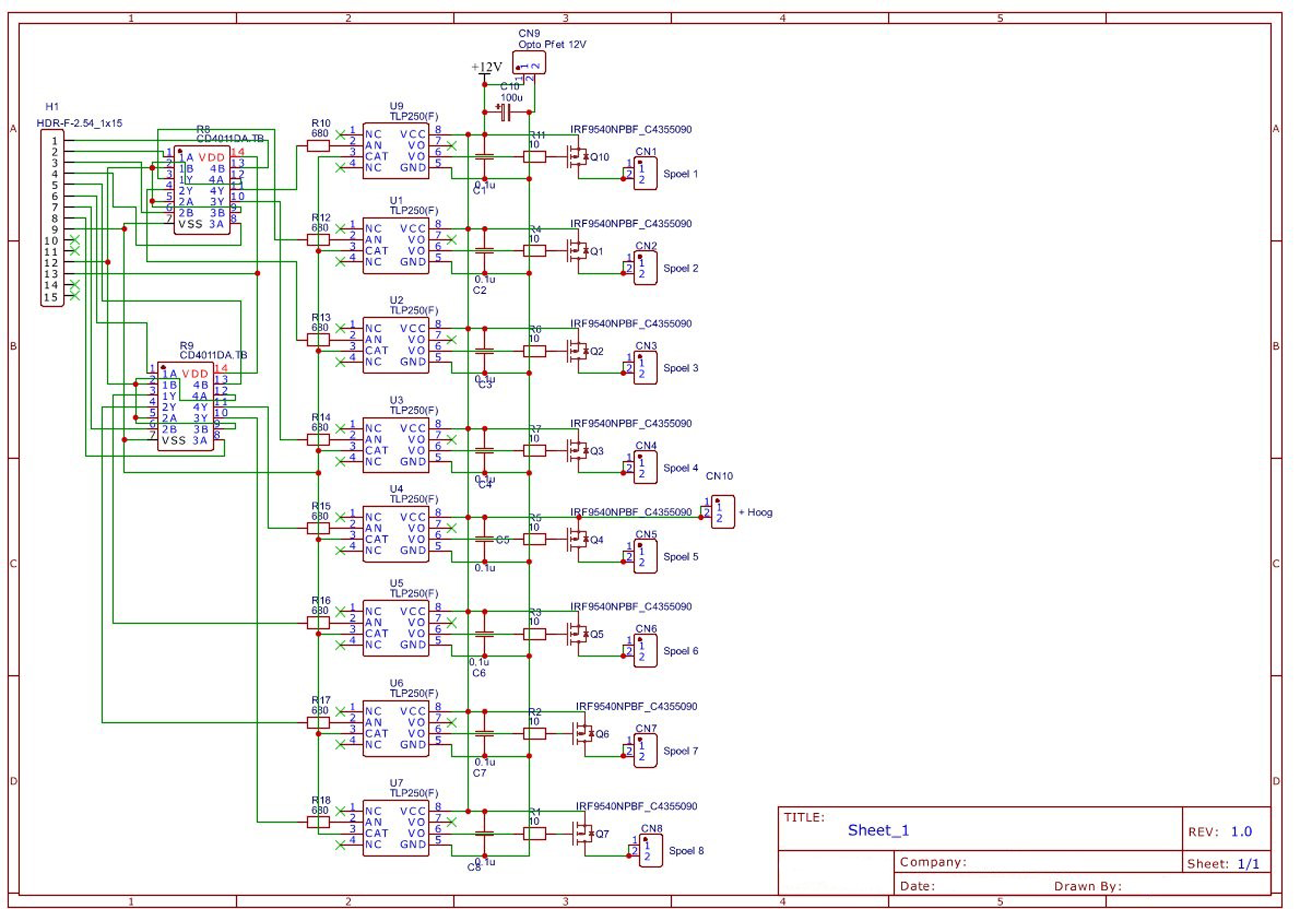Click the U6 TLP250(F) optocoupler symbol
The image size is (1300, 909).
[x=396, y=728]
